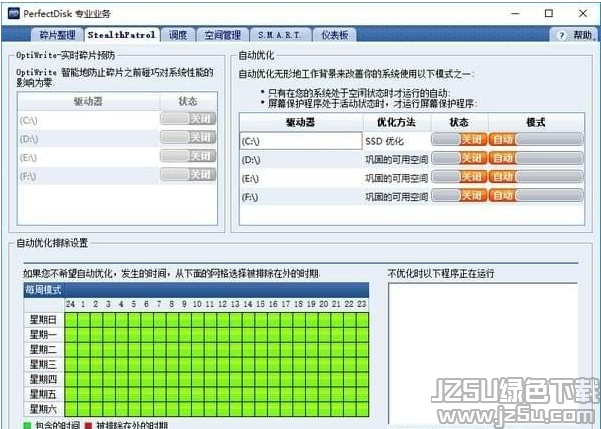Toggle auto-optimize status for drive C:\
The width and height of the screenshot is (601, 429).
tap(459, 139)
